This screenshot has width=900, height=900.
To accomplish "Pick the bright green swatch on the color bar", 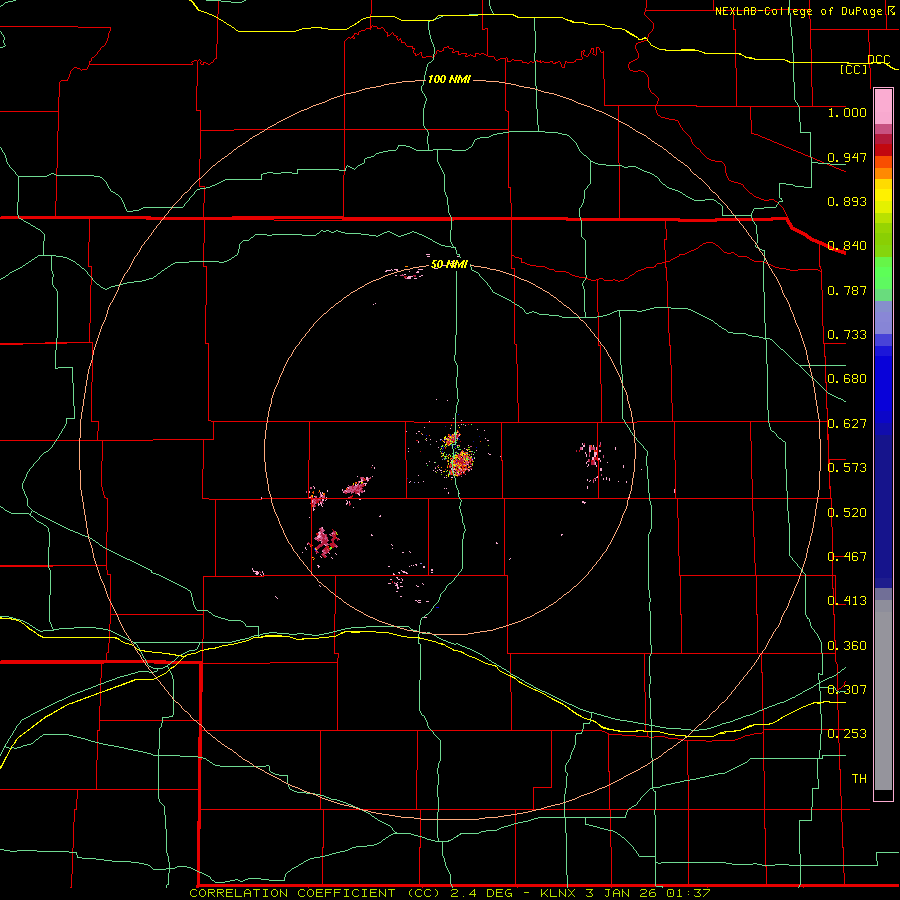I will pos(883,273).
